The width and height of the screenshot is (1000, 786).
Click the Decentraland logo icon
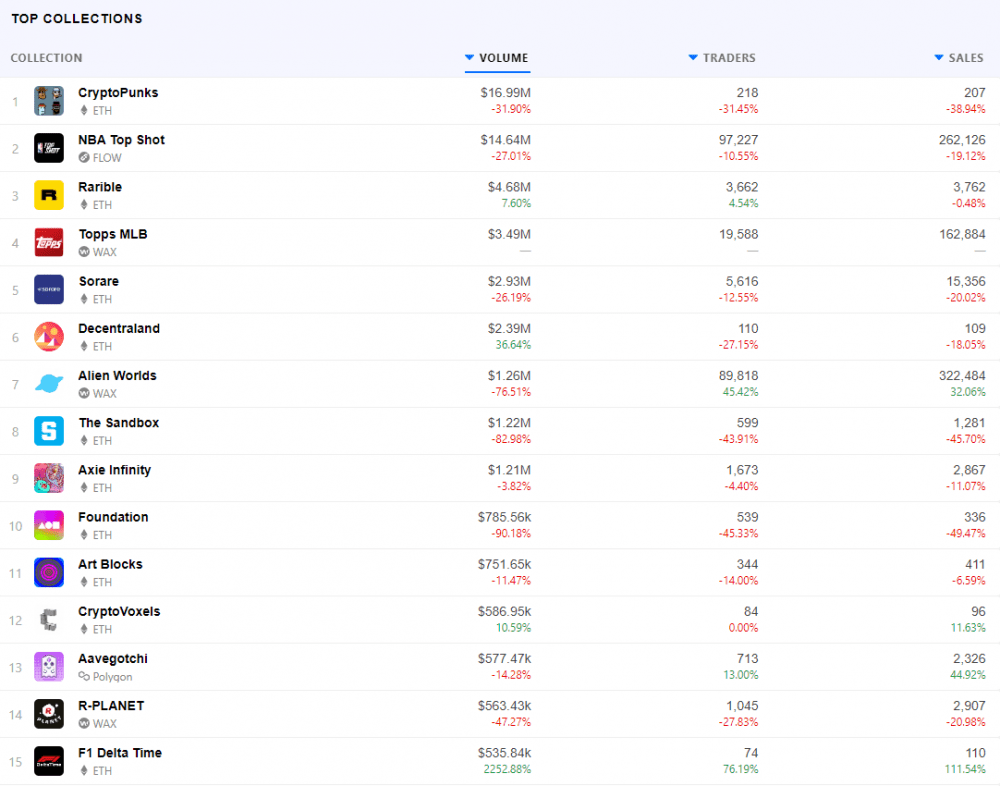pyautogui.click(x=49, y=337)
